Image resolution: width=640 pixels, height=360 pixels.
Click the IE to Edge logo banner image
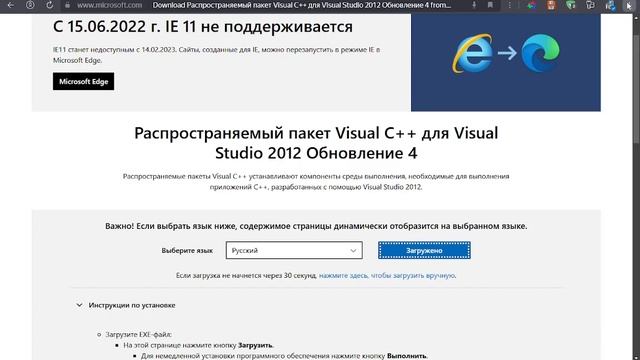(505, 62)
